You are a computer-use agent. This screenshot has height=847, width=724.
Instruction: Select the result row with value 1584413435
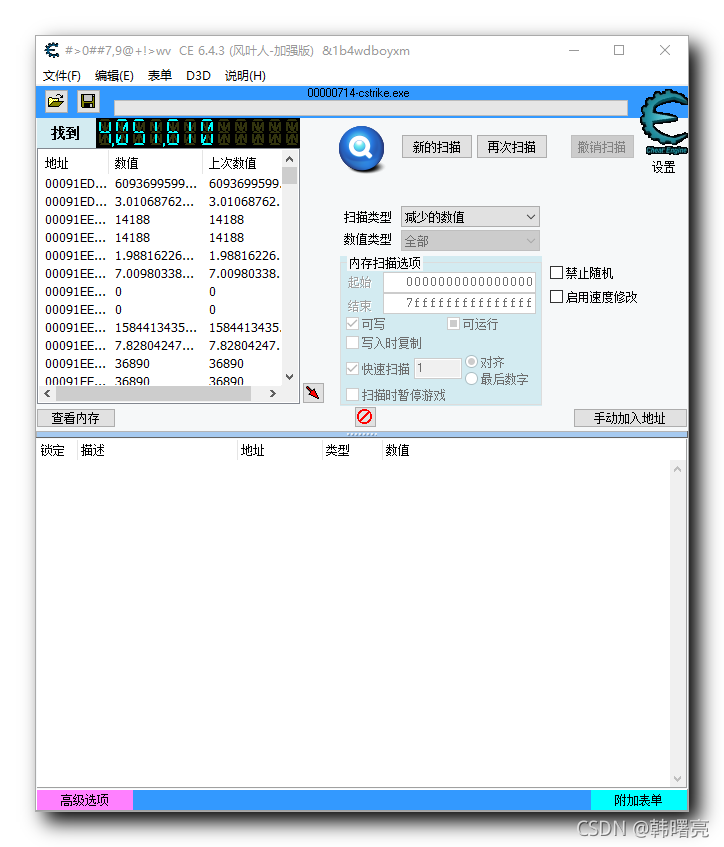coord(162,328)
